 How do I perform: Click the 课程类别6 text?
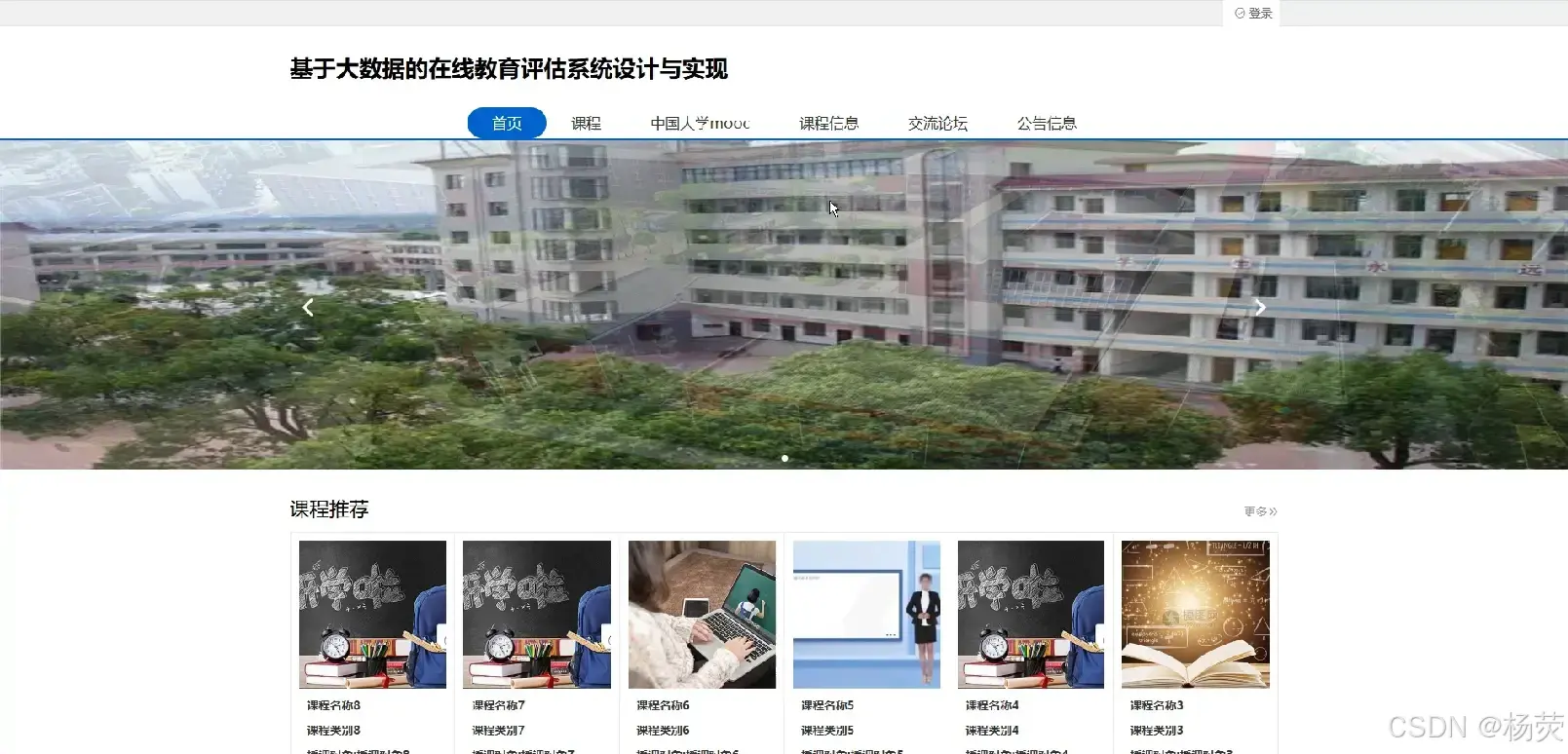(x=663, y=731)
